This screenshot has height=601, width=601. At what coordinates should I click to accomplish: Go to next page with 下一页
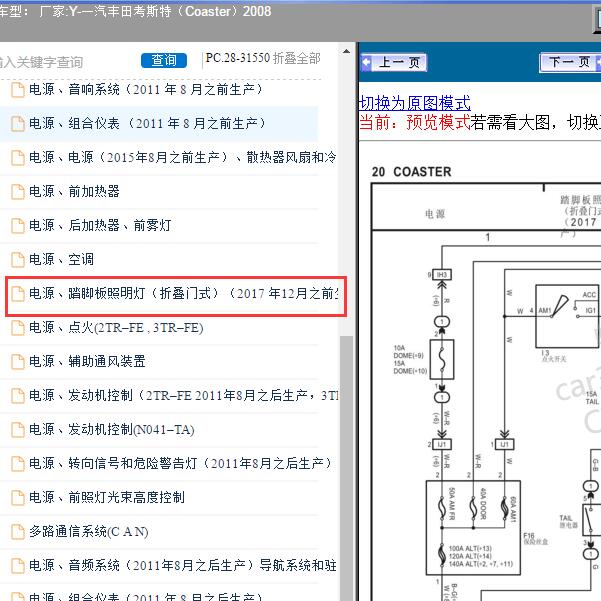570,62
